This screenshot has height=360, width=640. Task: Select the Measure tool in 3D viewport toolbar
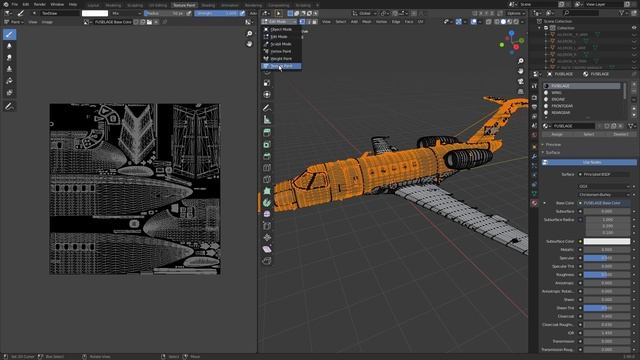point(267,120)
